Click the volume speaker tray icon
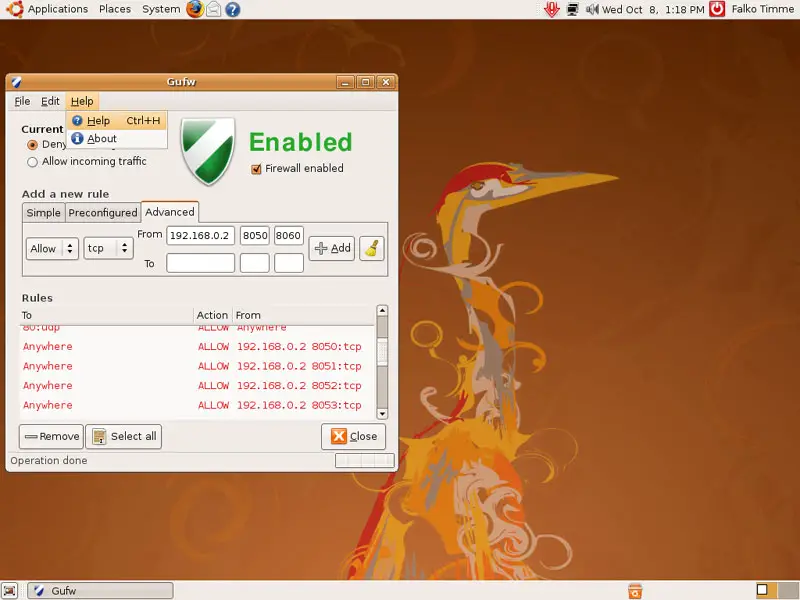Viewport: 800px width, 600px height. [x=592, y=9]
